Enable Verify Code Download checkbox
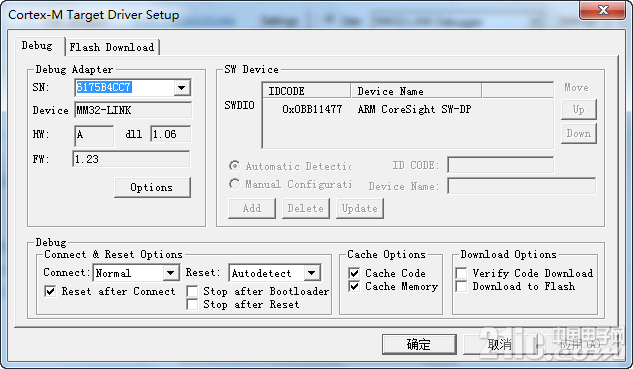The image size is (633, 369). click(x=461, y=273)
